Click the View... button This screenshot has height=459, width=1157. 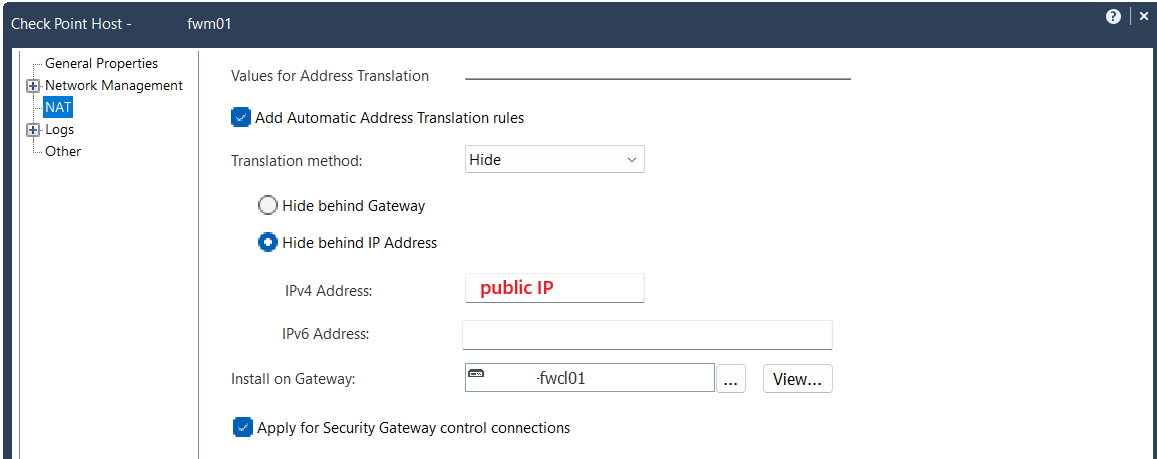[798, 379]
